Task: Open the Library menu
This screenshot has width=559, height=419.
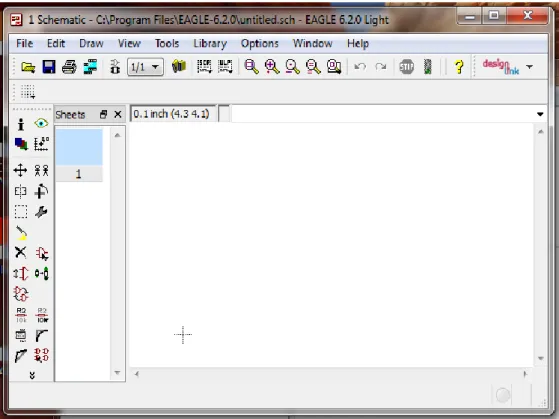Action: tap(210, 44)
